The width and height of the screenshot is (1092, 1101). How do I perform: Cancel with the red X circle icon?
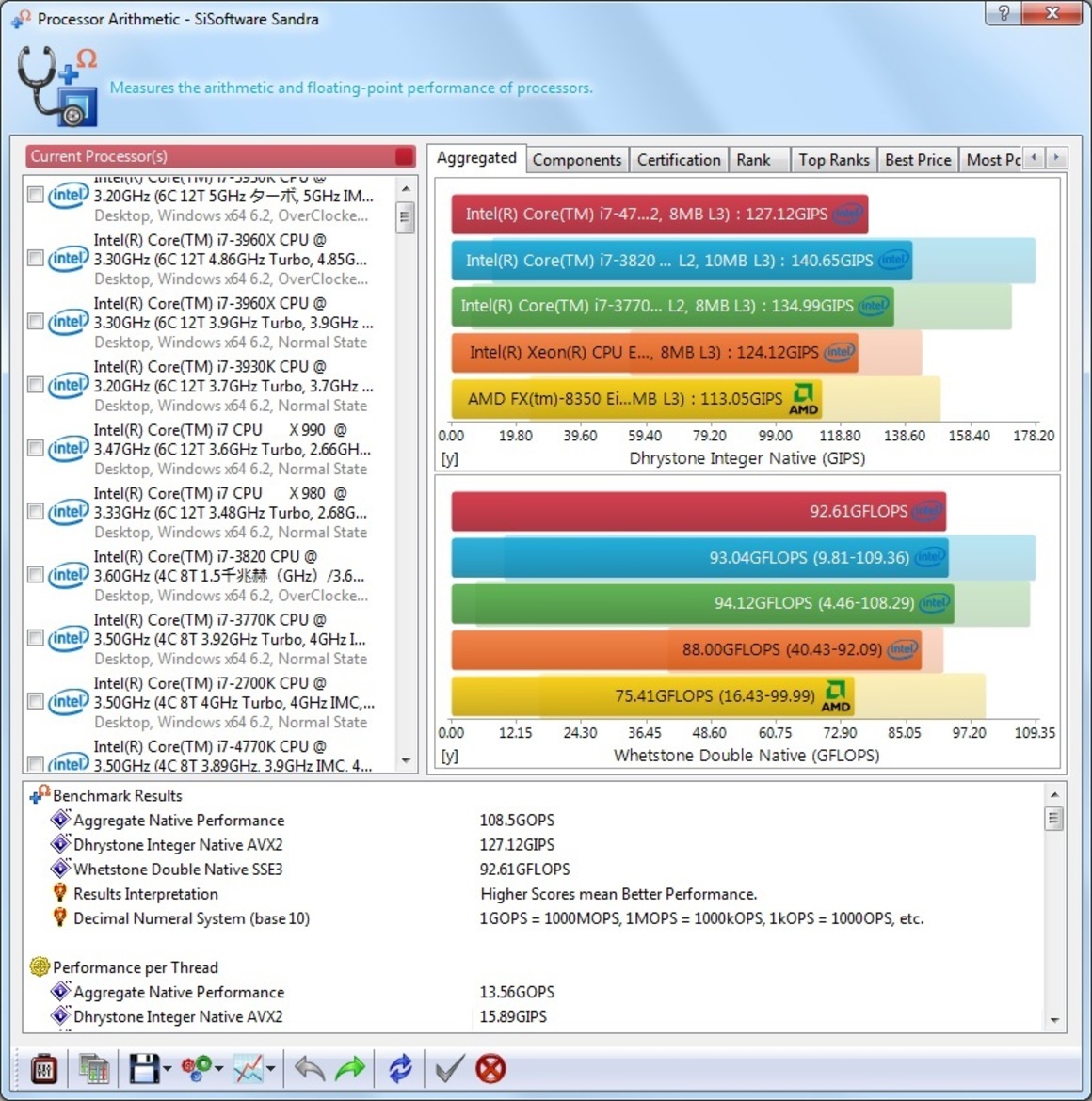(x=490, y=1069)
